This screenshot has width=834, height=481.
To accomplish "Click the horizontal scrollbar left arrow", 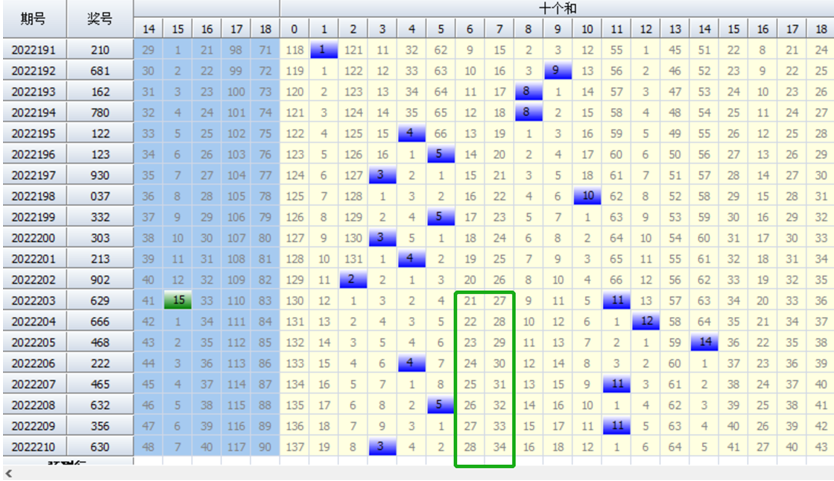I will [8, 472].
